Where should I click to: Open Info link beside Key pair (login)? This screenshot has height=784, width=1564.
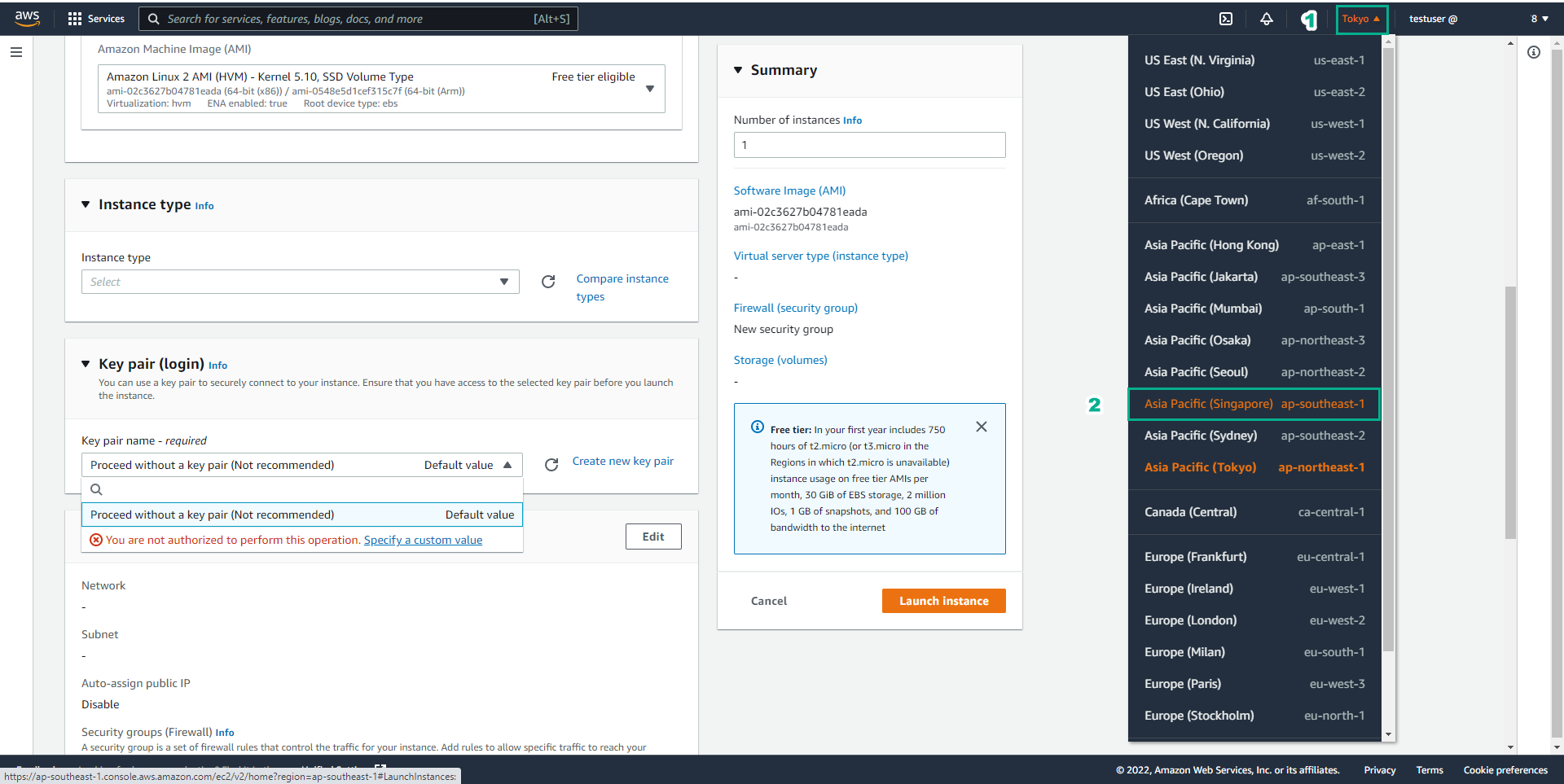tap(217, 366)
